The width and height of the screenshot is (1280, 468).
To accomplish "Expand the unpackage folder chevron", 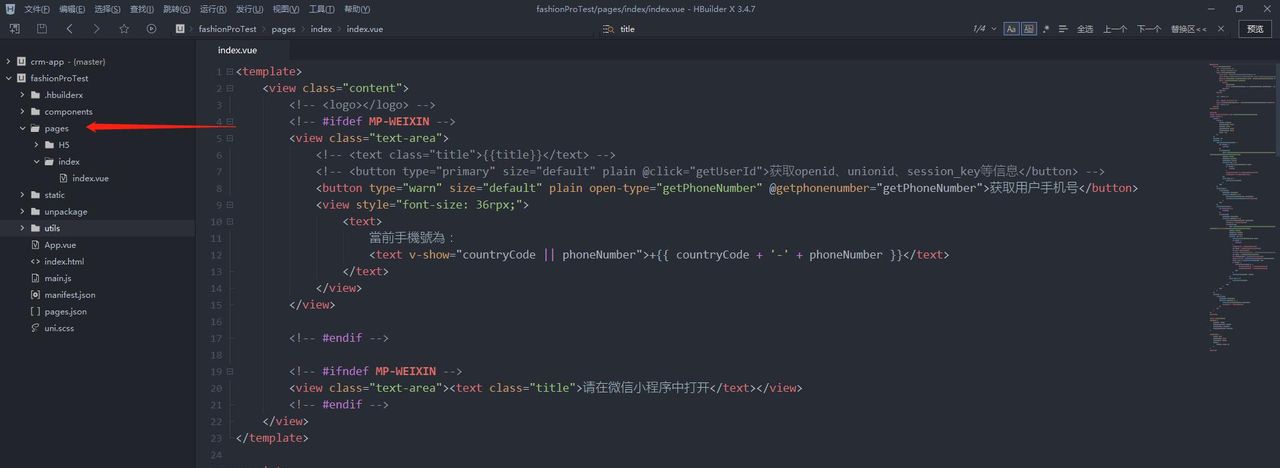I will pyautogui.click(x=22, y=211).
